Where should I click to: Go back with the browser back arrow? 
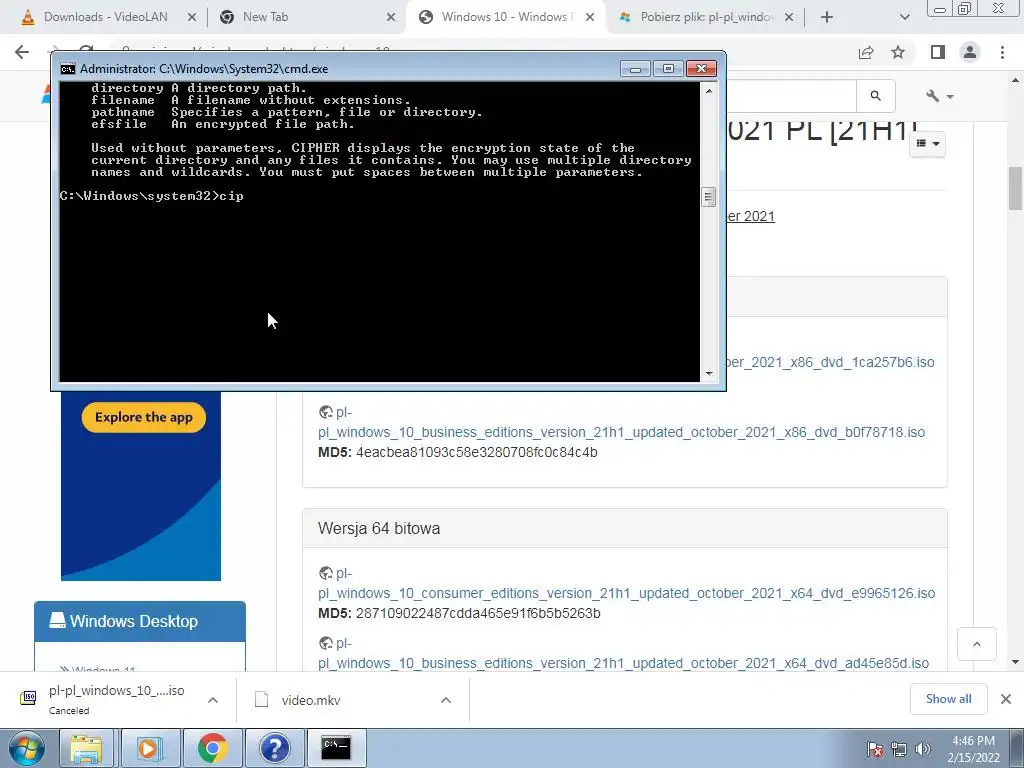coord(22,52)
